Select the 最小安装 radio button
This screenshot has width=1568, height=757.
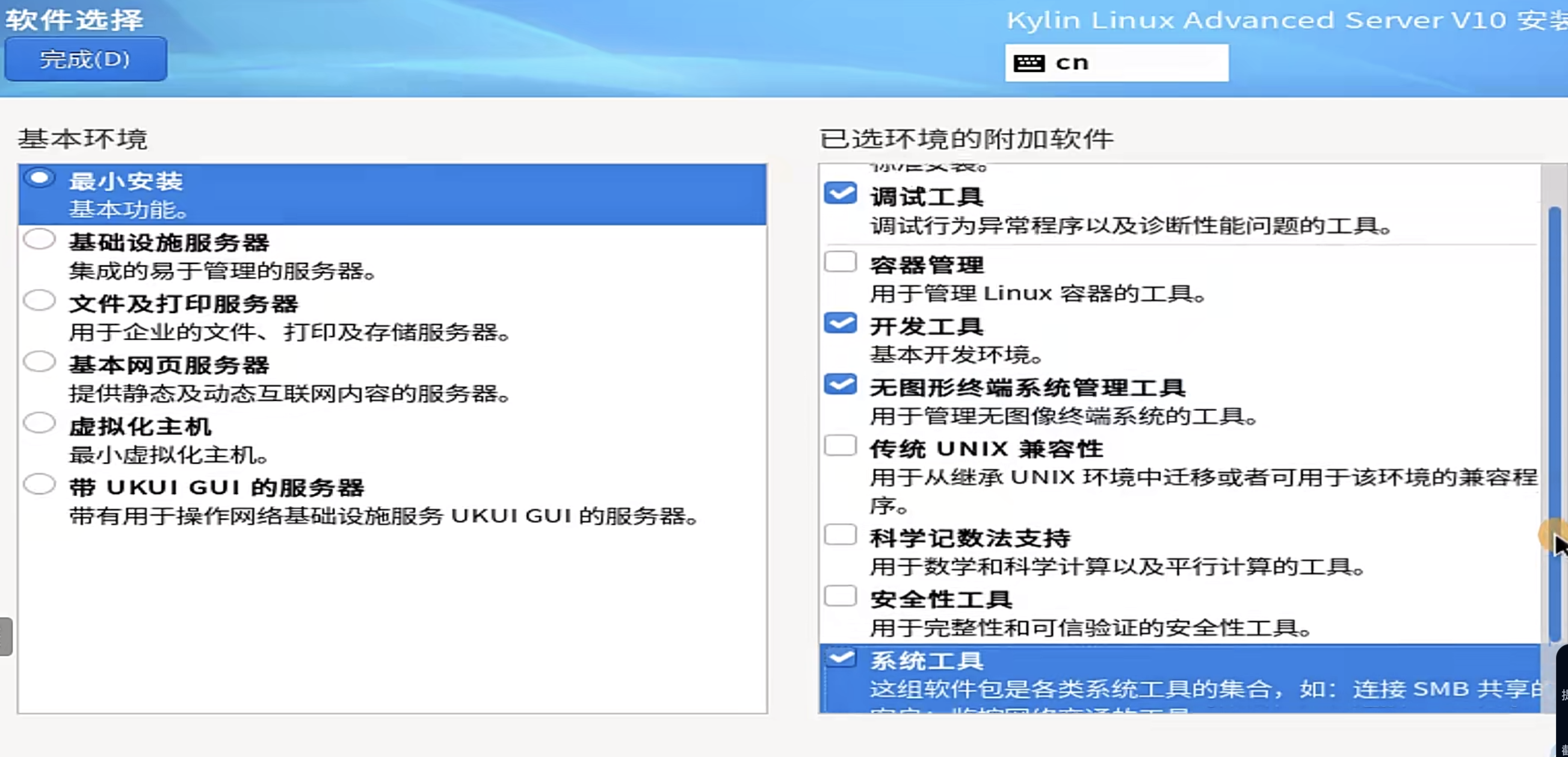[40, 178]
